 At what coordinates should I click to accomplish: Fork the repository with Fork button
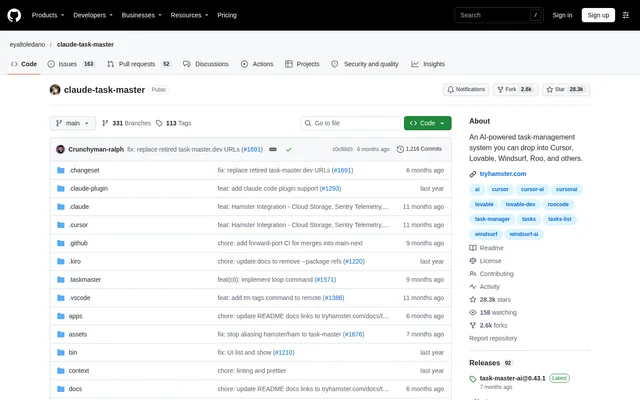pyautogui.click(x=516, y=89)
